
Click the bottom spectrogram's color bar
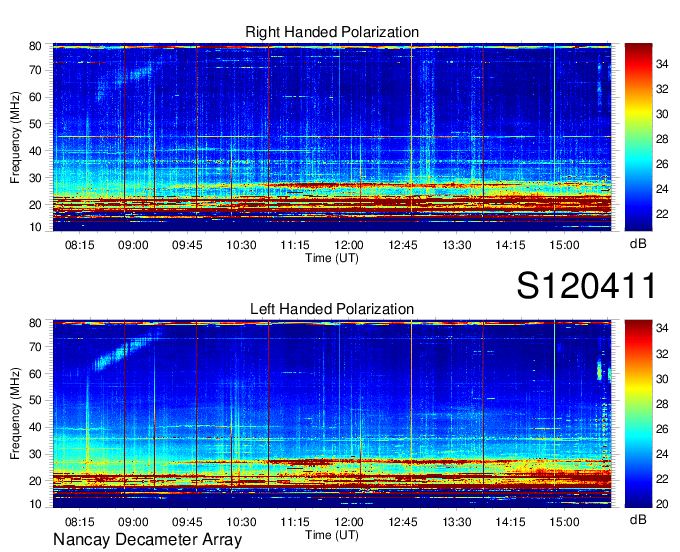coord(638,414)
